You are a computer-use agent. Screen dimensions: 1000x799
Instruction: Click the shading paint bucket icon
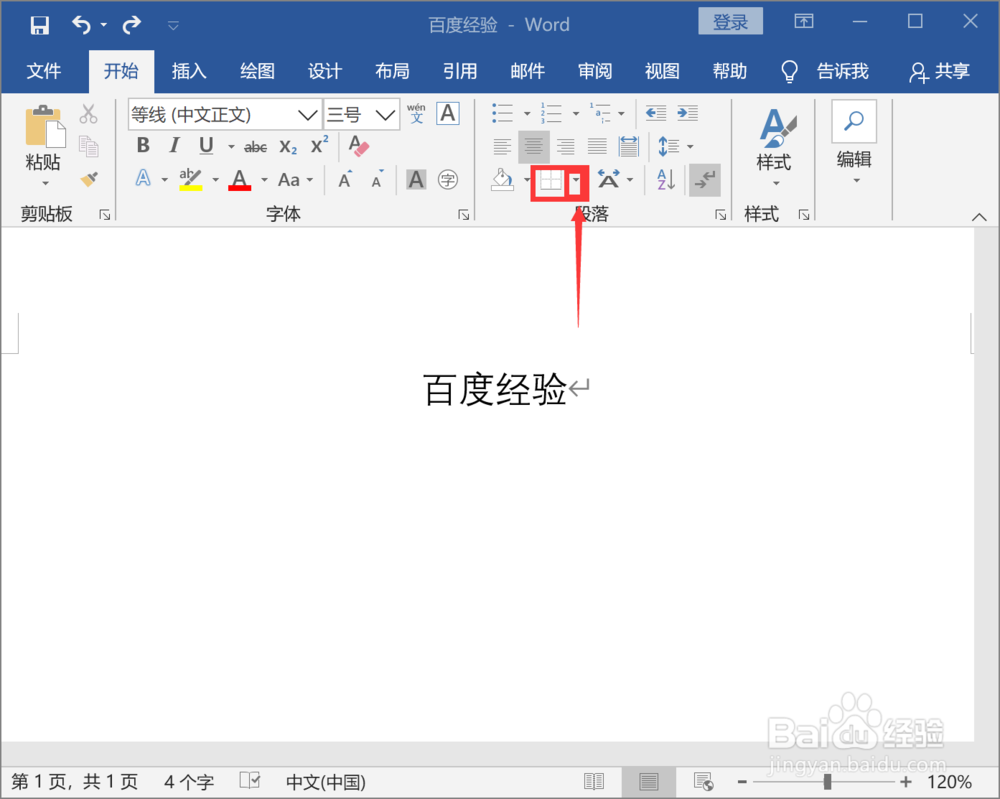503,180
